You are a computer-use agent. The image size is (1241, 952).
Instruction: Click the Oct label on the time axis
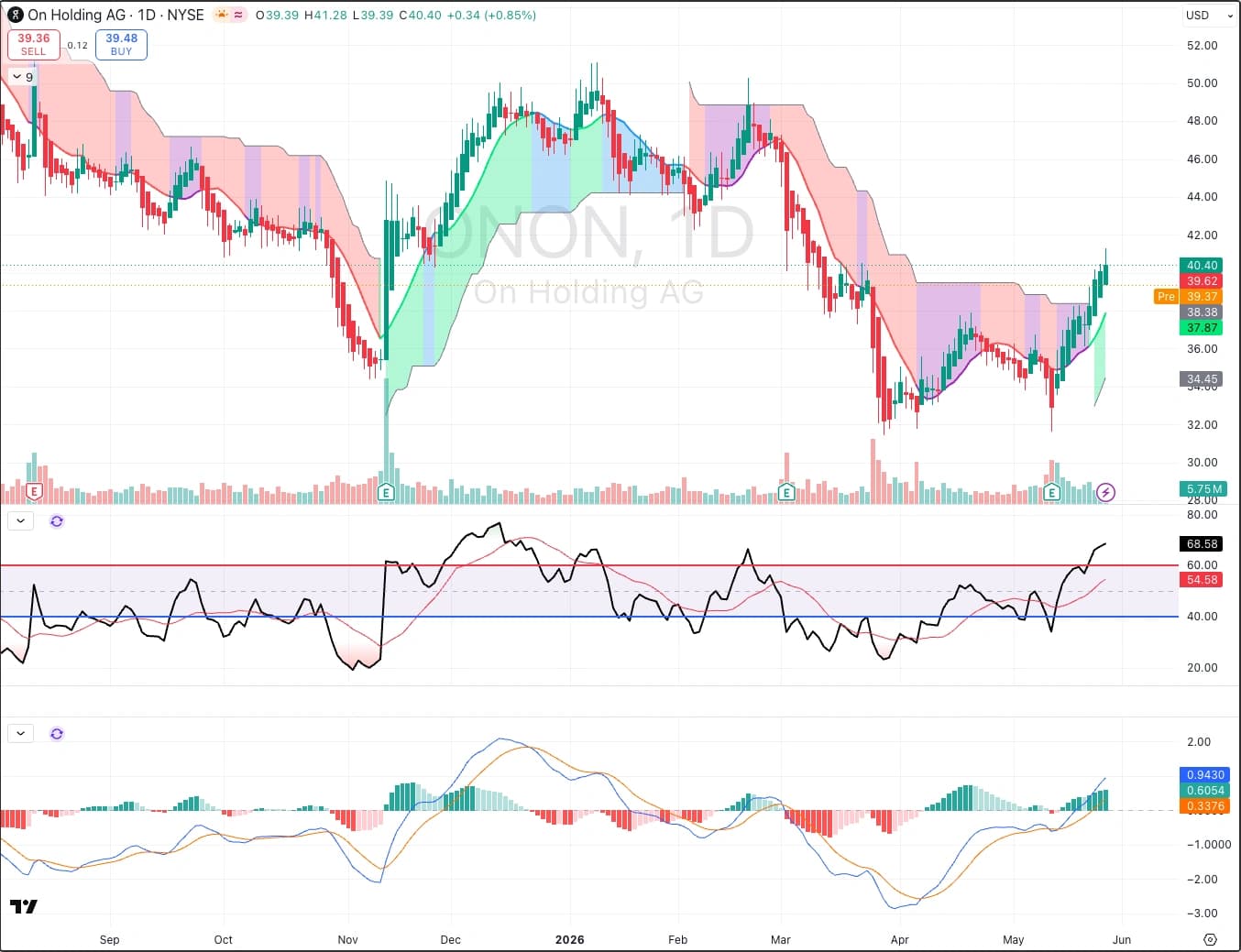223,939
